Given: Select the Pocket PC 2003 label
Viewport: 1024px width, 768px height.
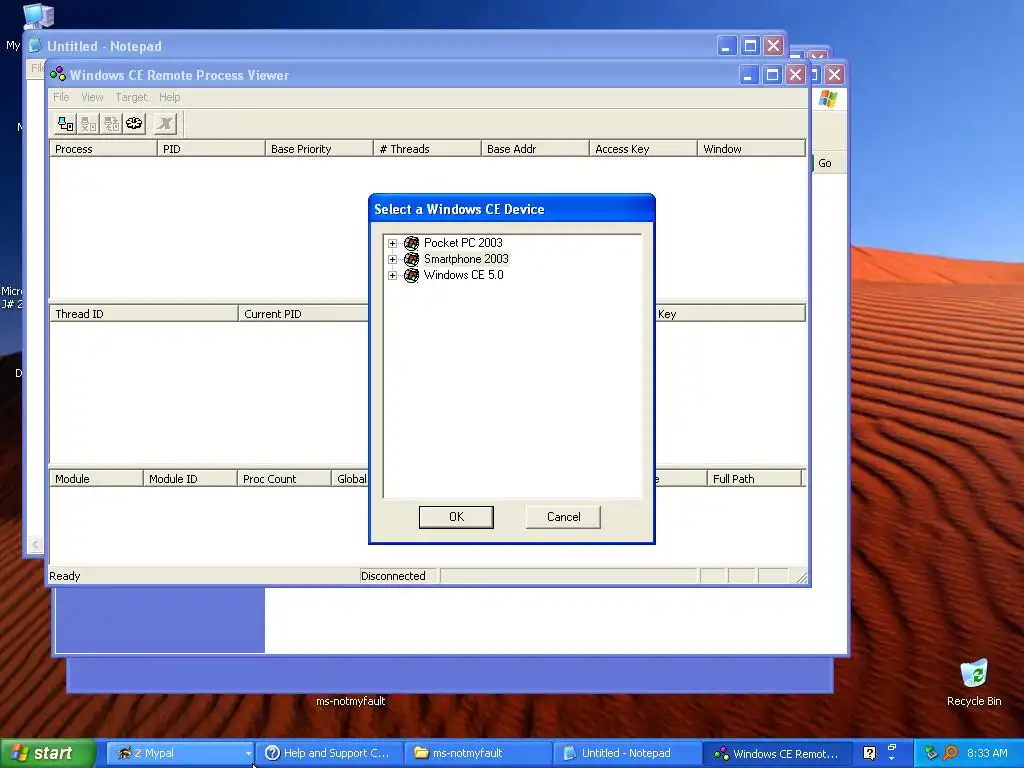Looking at the screenshot, I should click(463, 243).
